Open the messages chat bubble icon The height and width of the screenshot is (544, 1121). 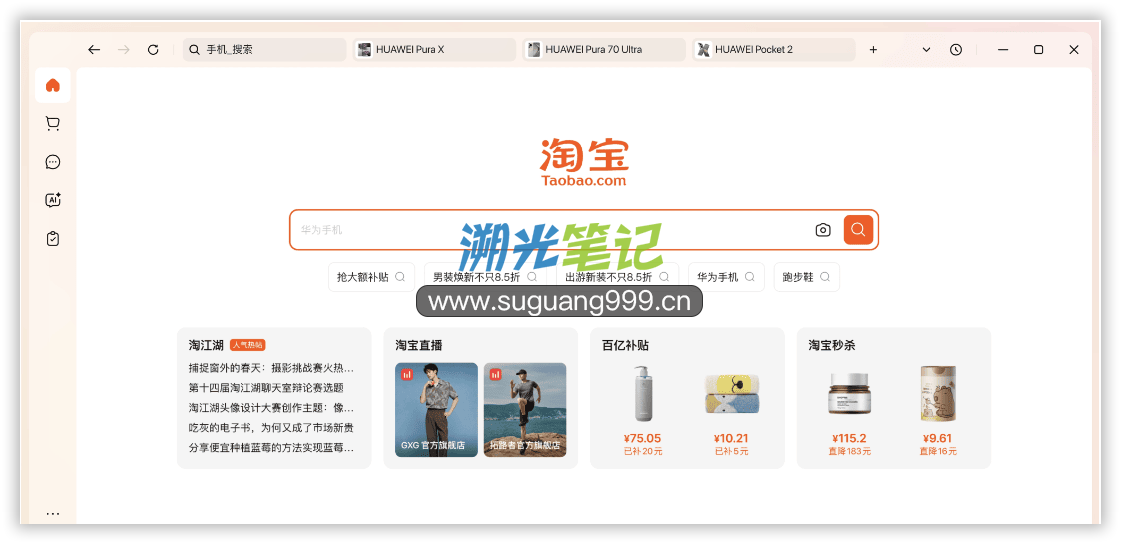click(x=52, y=162)
